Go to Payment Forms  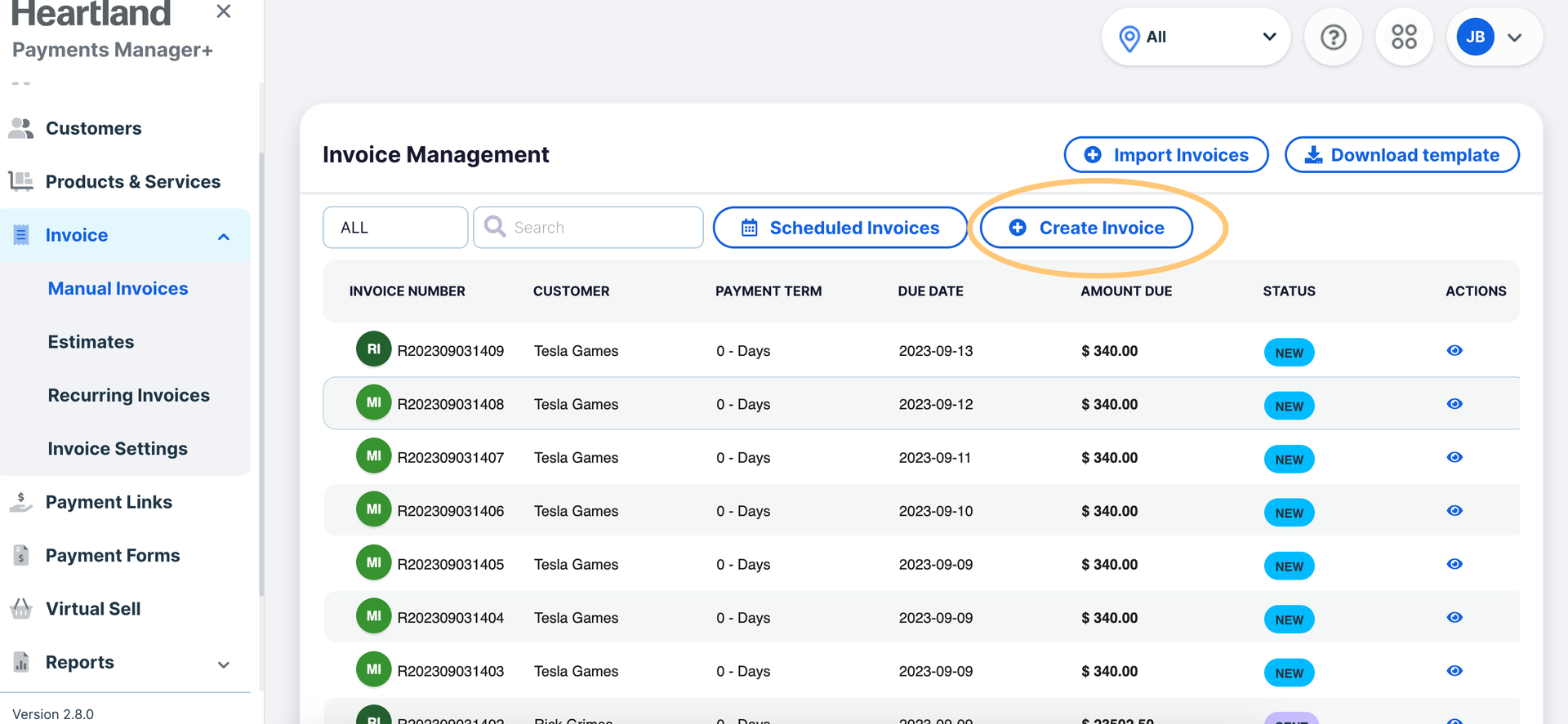point(113,555)
